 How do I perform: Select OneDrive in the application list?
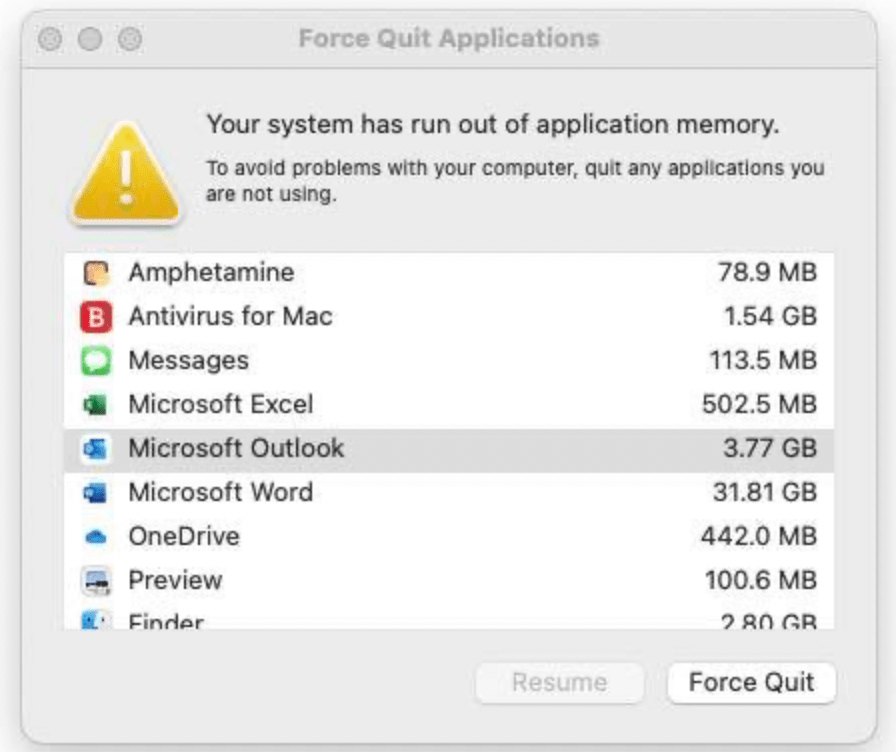click(184, 537)
